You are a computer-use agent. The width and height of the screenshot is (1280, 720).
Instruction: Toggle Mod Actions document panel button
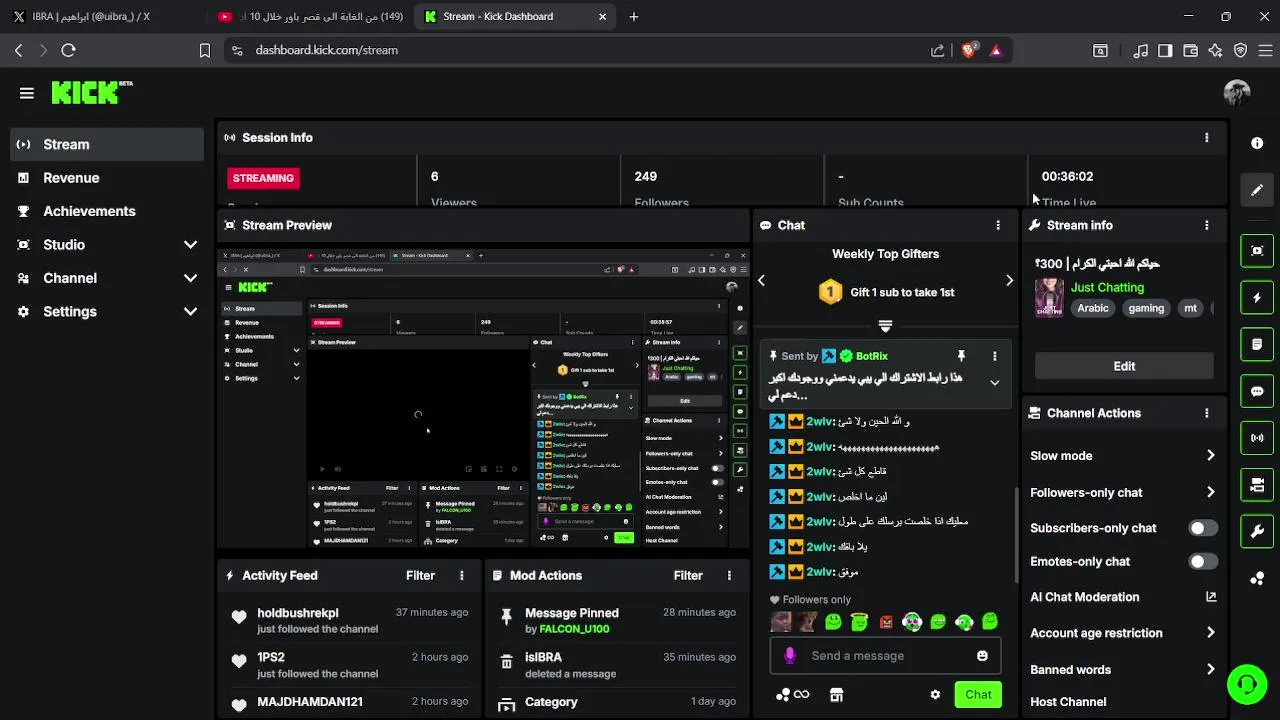[1257, 344]
